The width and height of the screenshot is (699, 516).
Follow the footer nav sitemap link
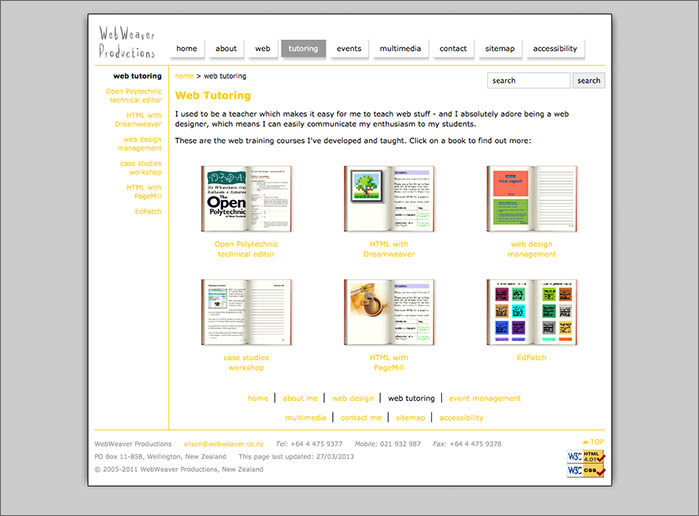pyautogui.click(x=410, y=418)
